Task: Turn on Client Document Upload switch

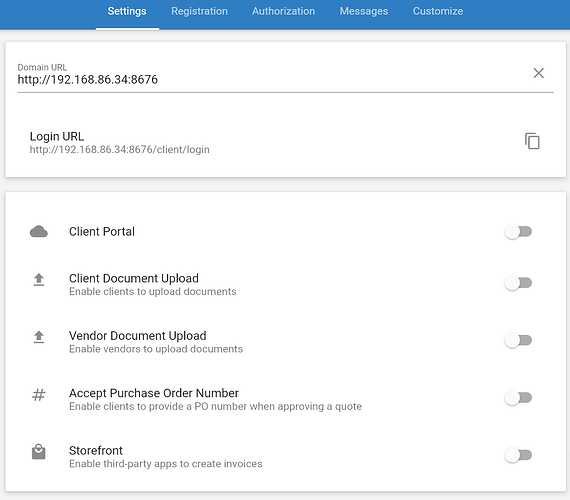Action: 518,283
